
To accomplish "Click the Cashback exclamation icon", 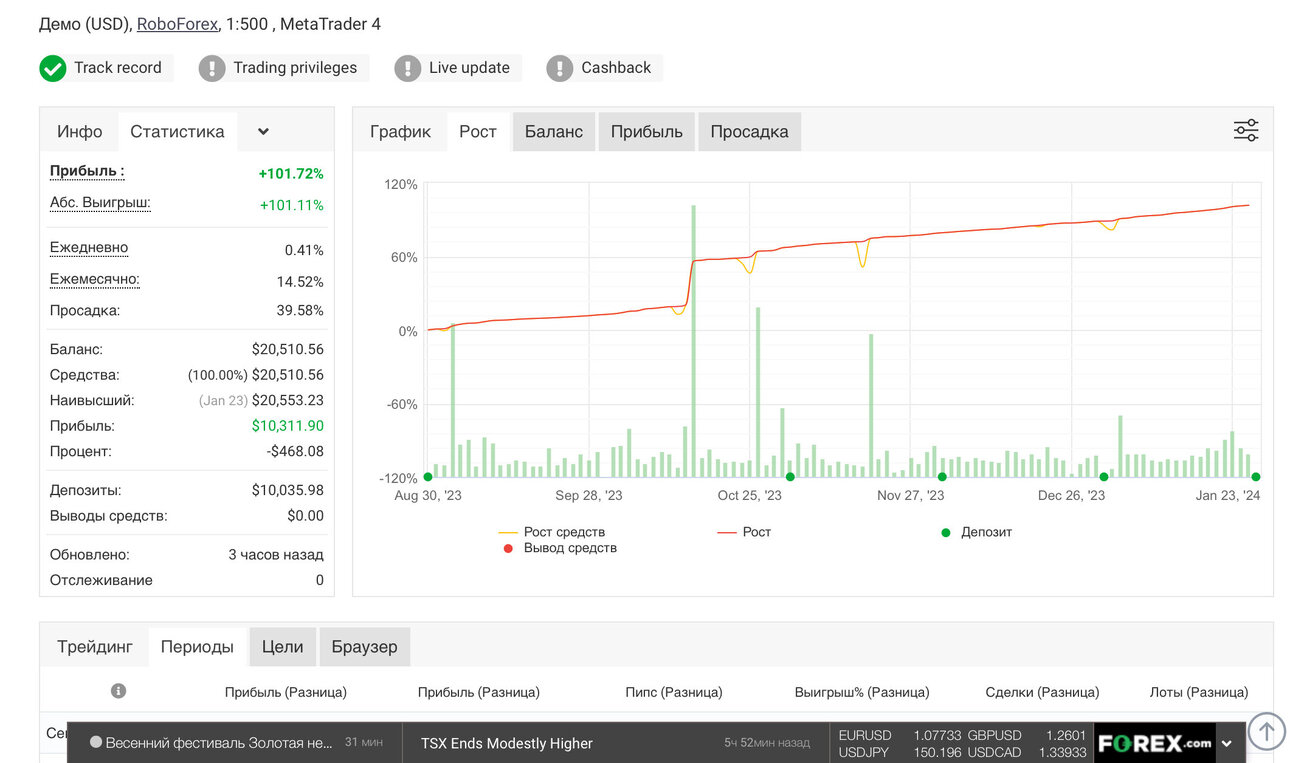I will (559, 68).
